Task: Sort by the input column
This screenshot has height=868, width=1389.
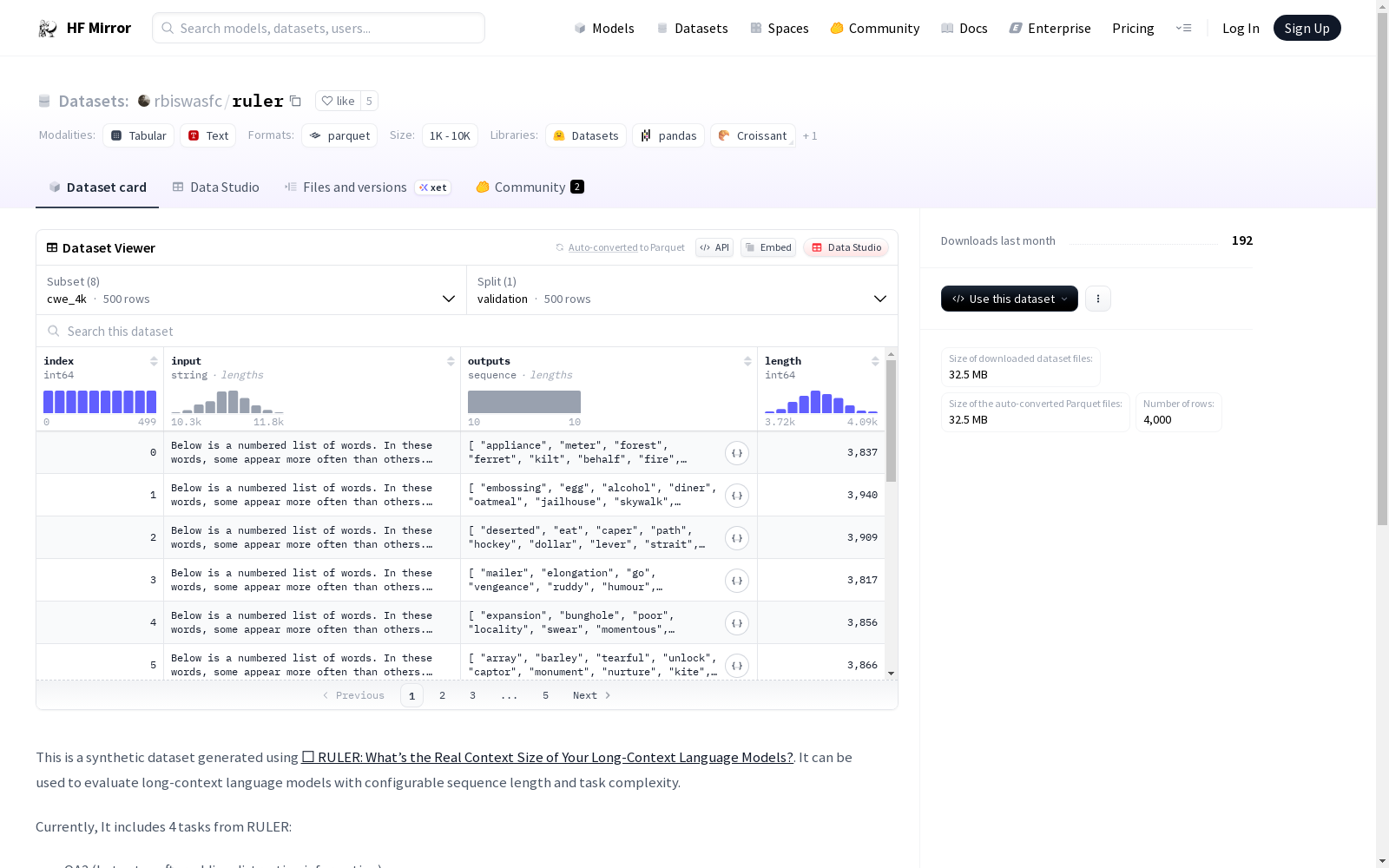Action: coord(451,361)
